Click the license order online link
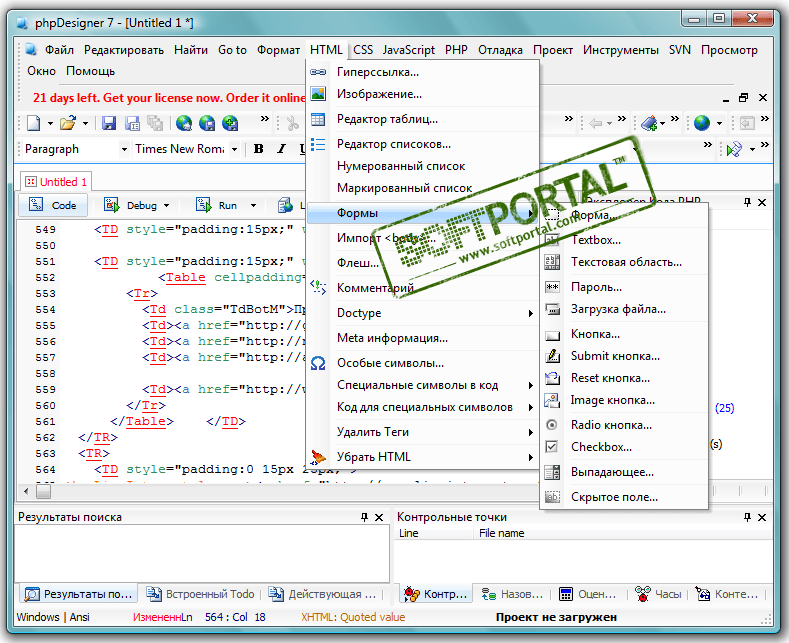Viewport: 789px width, 643px height. pos(169,98)
